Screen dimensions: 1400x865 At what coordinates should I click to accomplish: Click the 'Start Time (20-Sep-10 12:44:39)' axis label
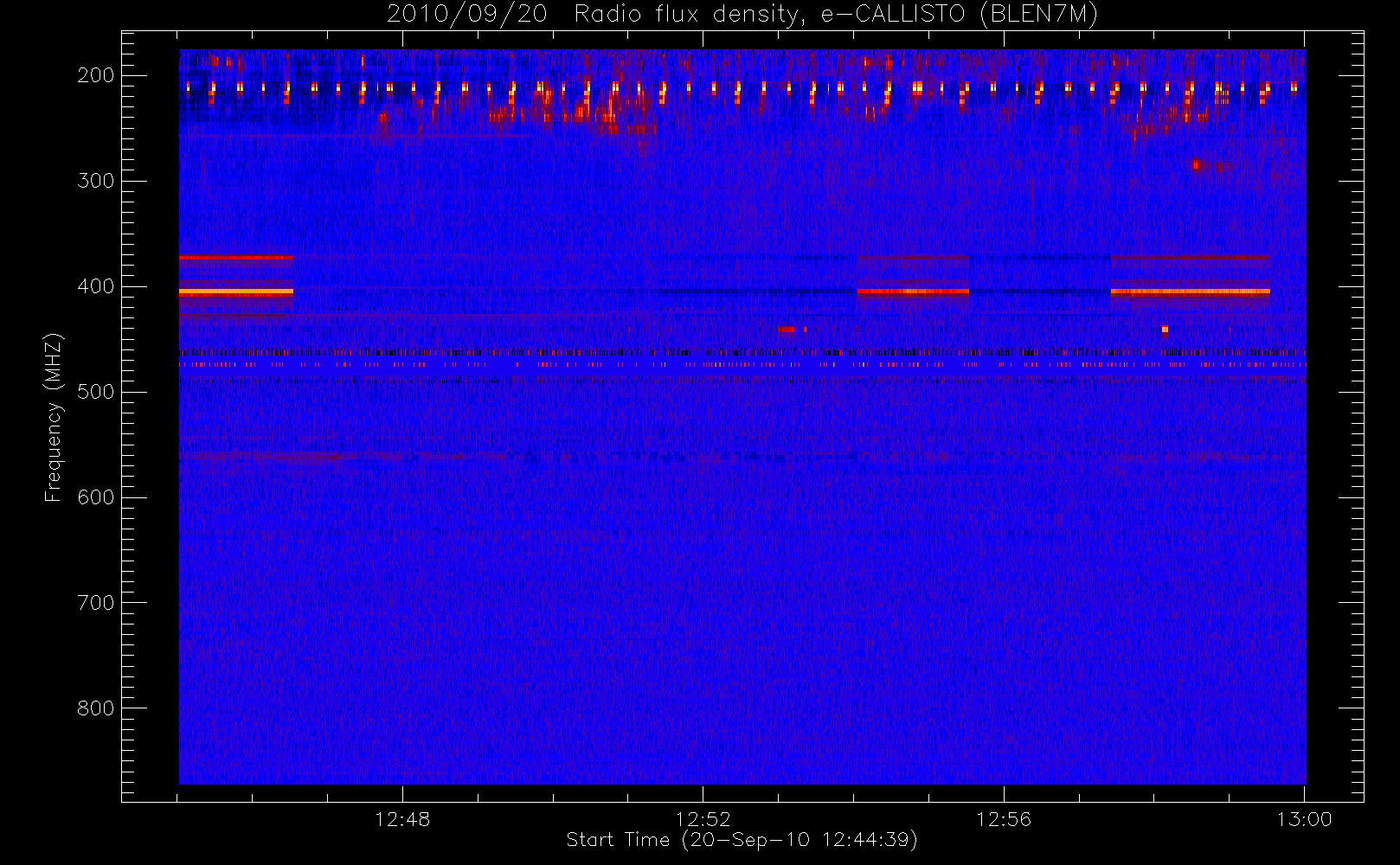[742, 840]
